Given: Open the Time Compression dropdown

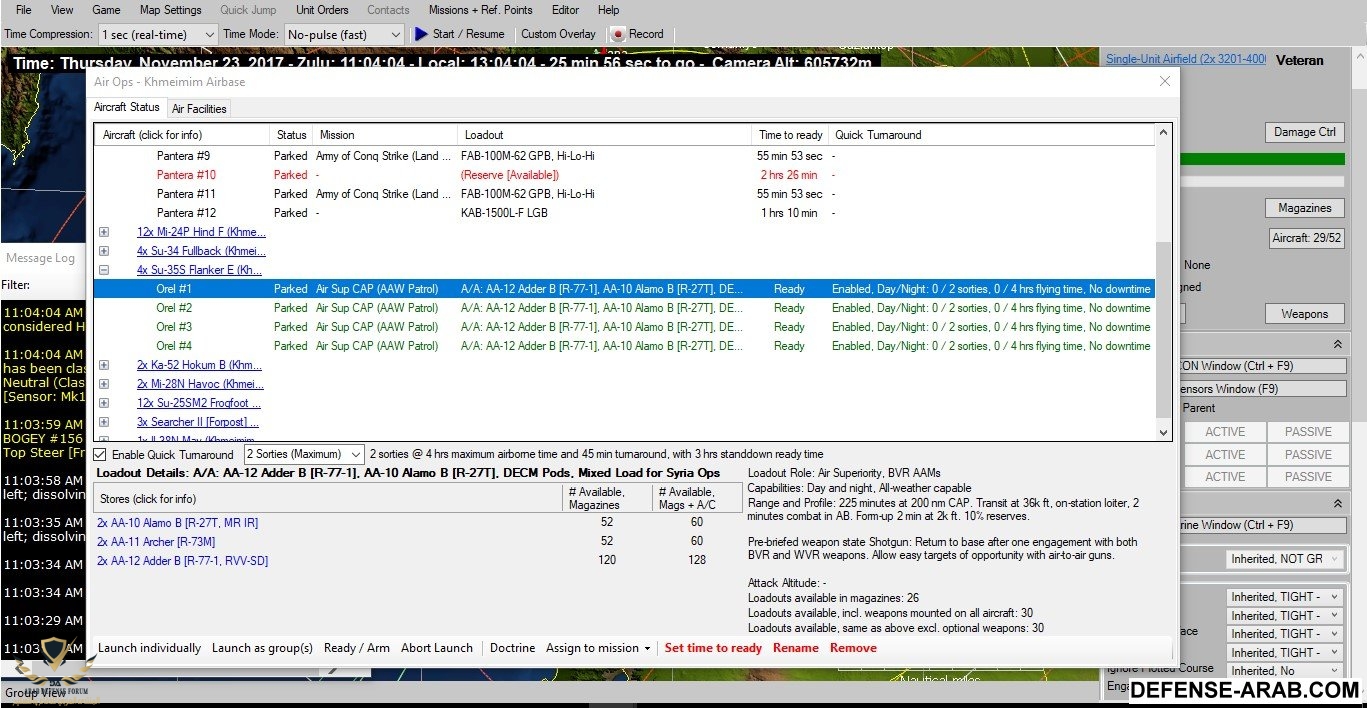Looking at the screenshot, I should click(158, 34).
